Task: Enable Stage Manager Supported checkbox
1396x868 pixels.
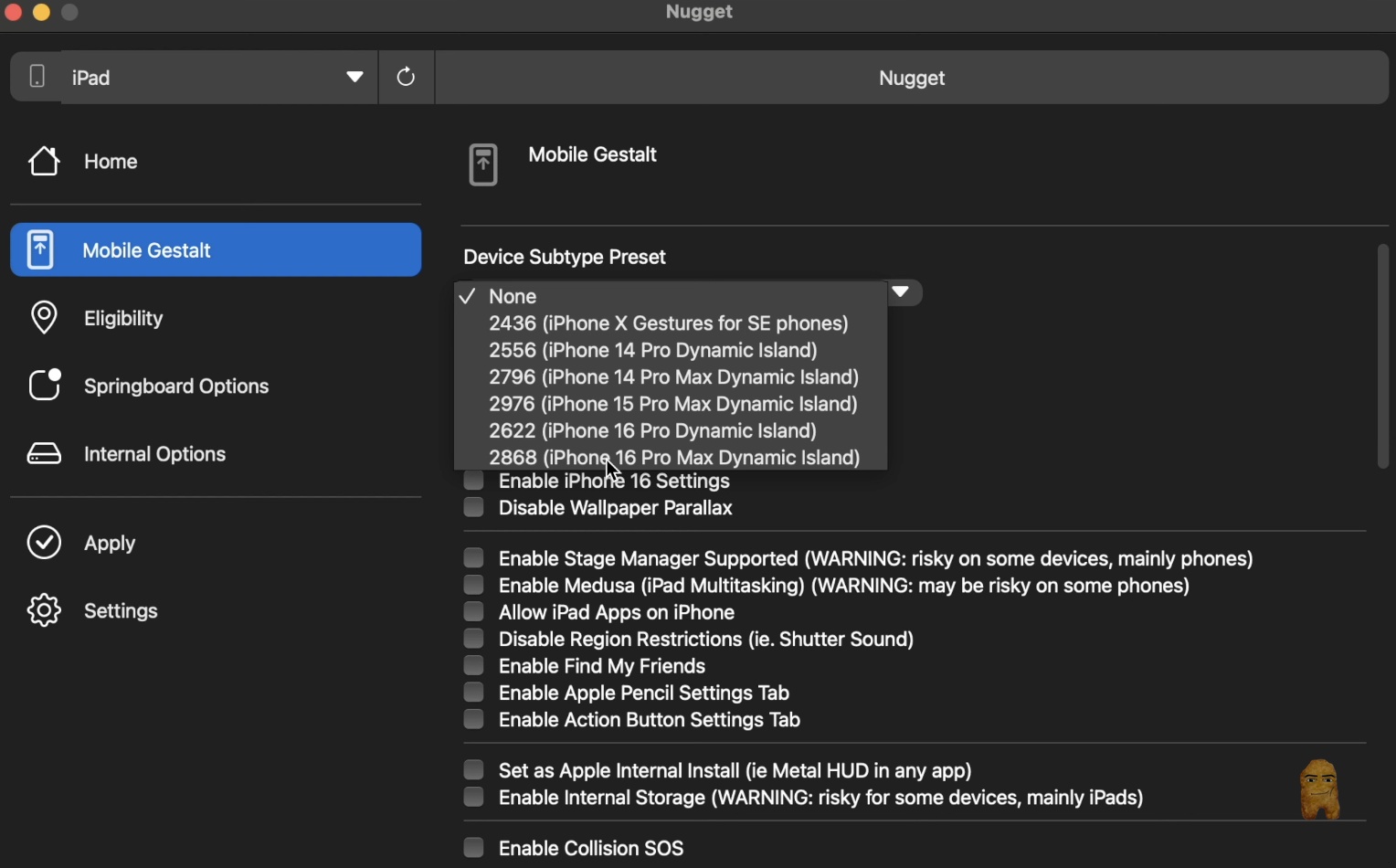Action: point(473,558)
